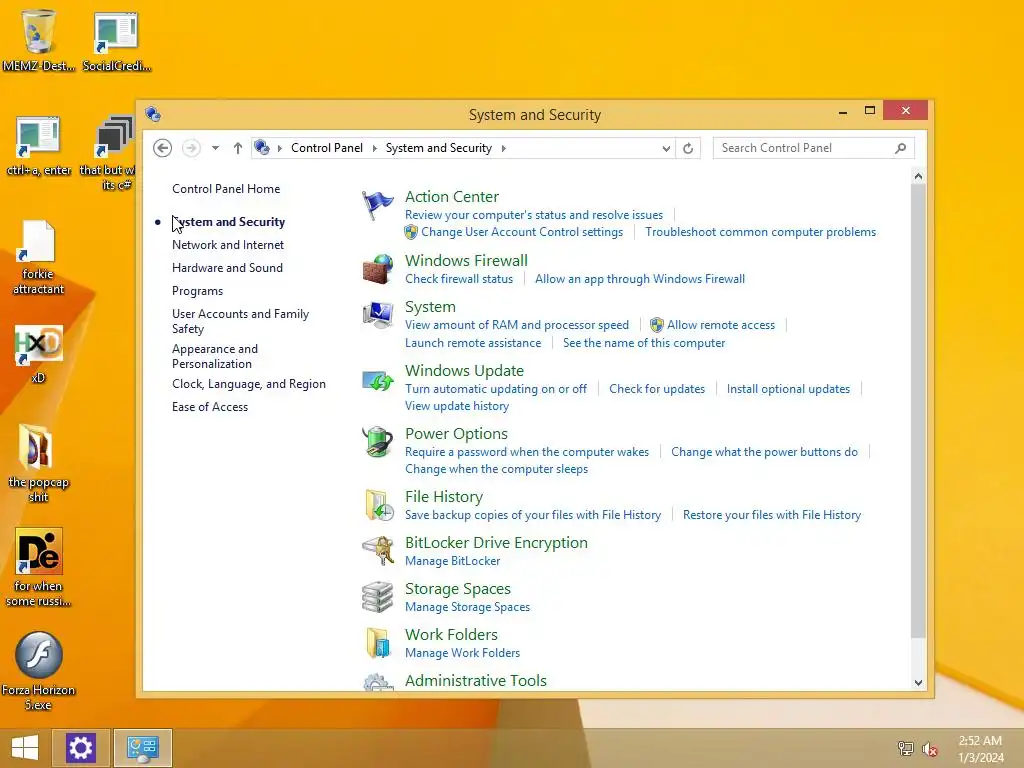Click the System computer monitor icon

[x=377, y=315]
